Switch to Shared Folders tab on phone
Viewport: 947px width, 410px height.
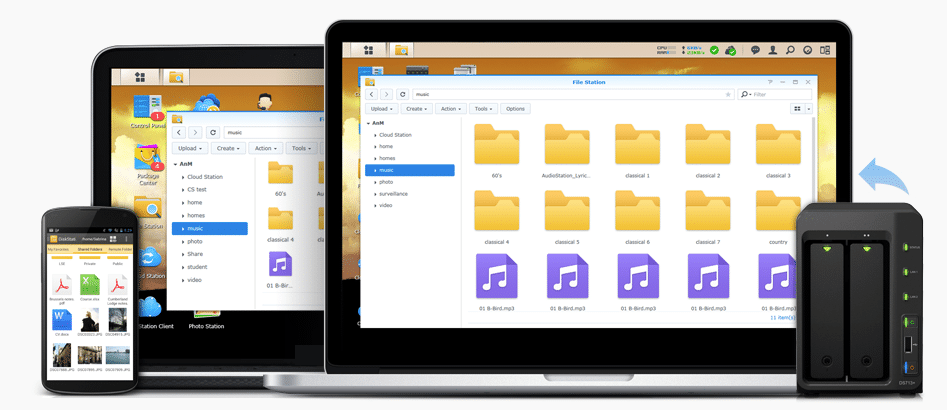pyautogui.click(x=88, y=249)
